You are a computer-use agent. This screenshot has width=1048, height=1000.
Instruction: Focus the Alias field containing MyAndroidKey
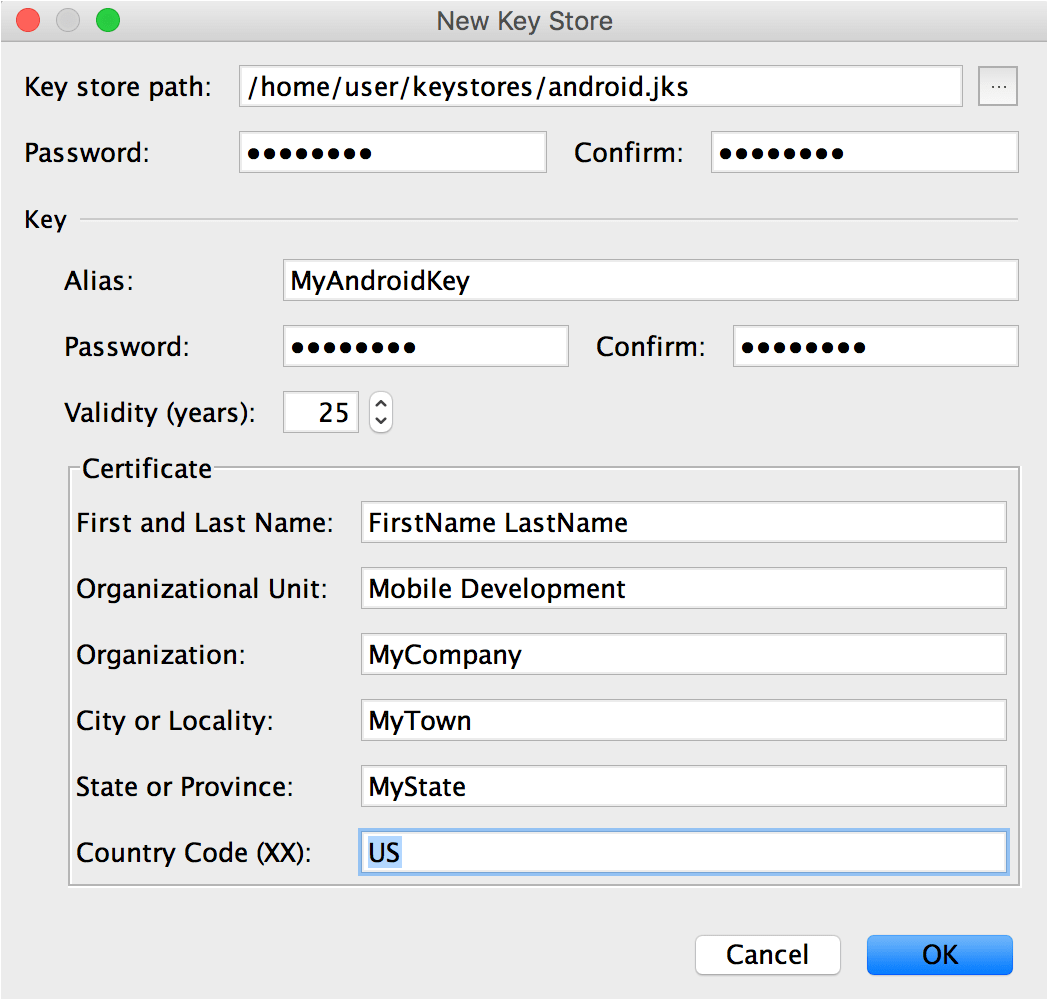[x=650, y=280]
